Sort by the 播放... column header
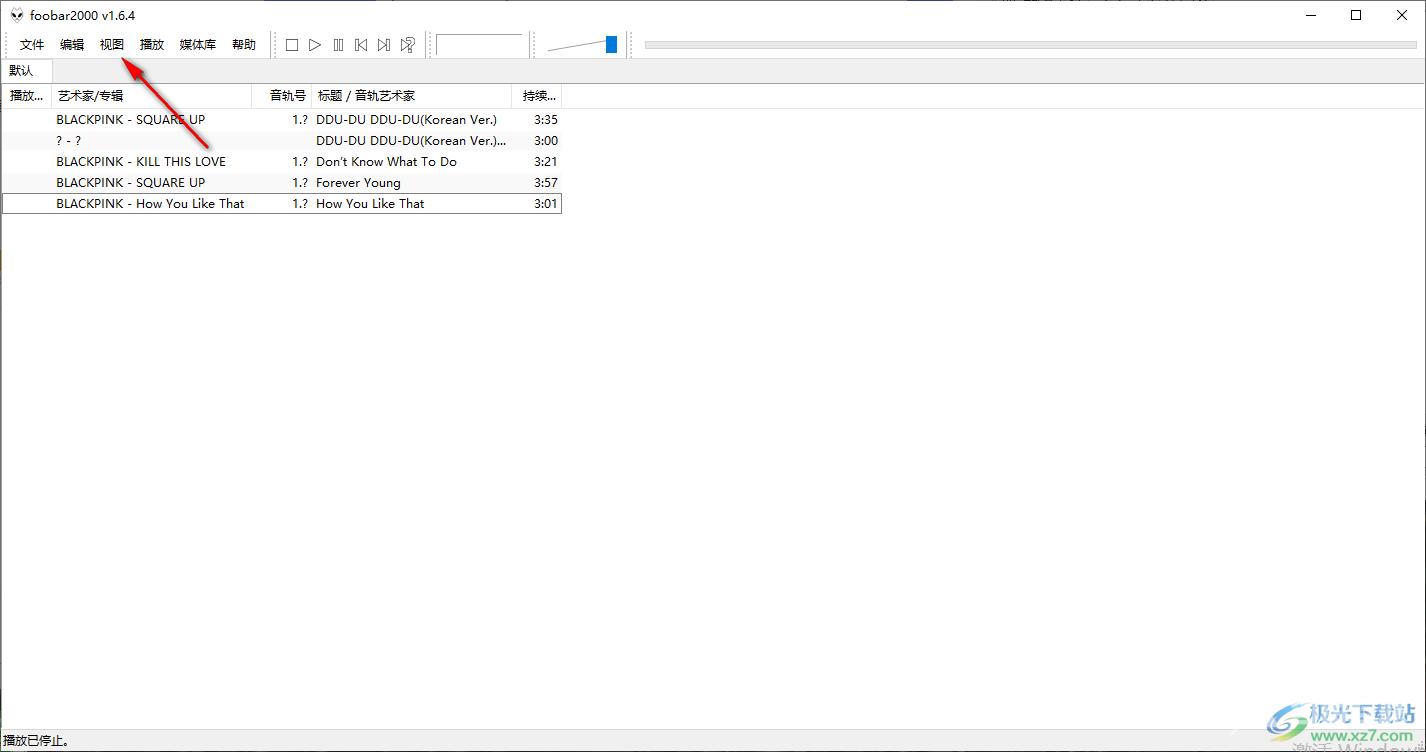 [27, 96]
